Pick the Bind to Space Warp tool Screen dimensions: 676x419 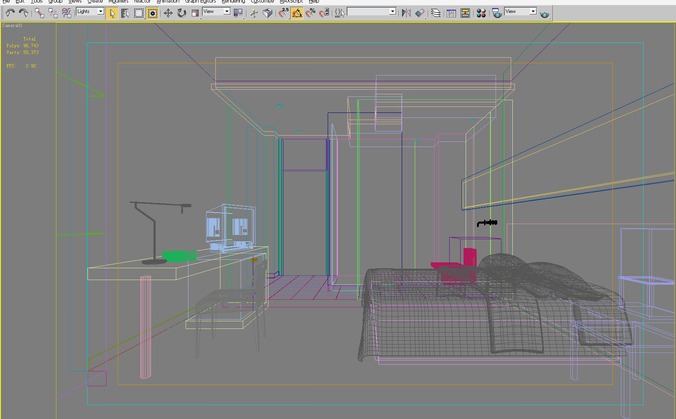(66, 13)
